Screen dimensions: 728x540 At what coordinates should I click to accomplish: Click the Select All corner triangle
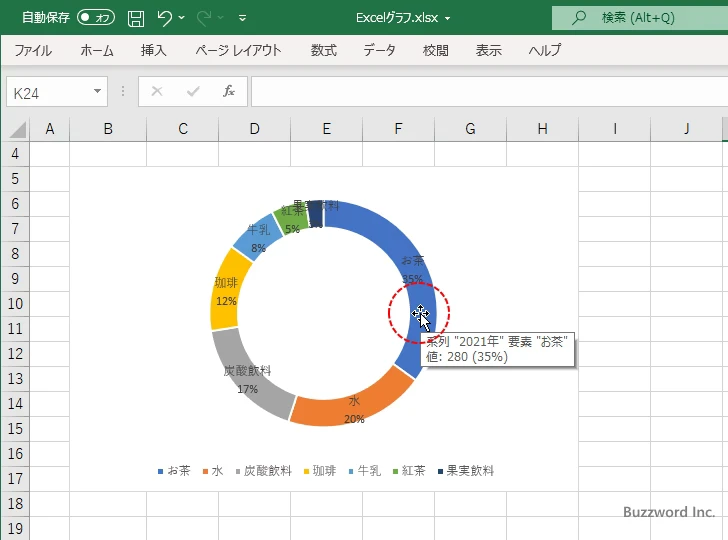17,129
